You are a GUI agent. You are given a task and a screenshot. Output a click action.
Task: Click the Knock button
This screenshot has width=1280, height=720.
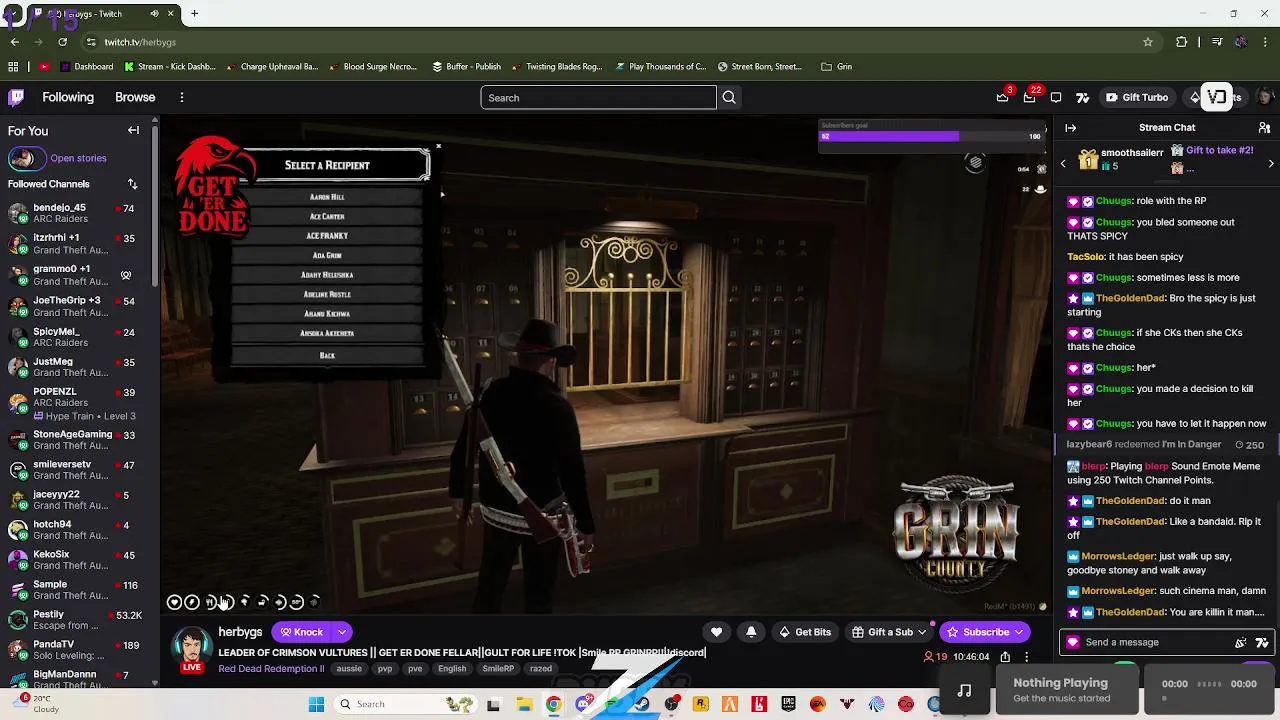pos(301,632)
